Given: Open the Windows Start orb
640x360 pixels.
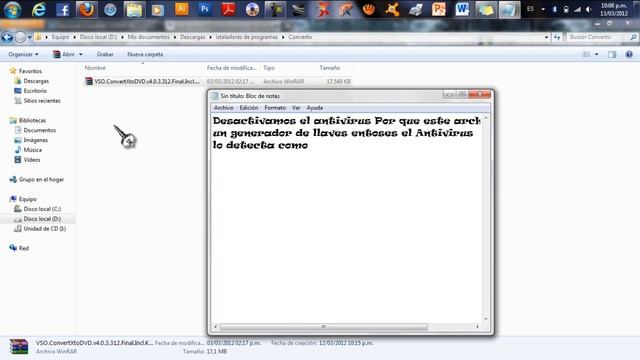Looking at the screenshot, I should coord(13,10).
